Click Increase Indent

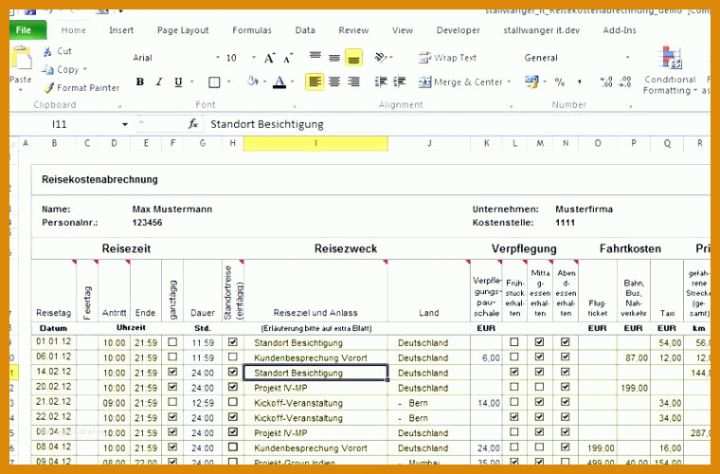(x=399, y=82)
